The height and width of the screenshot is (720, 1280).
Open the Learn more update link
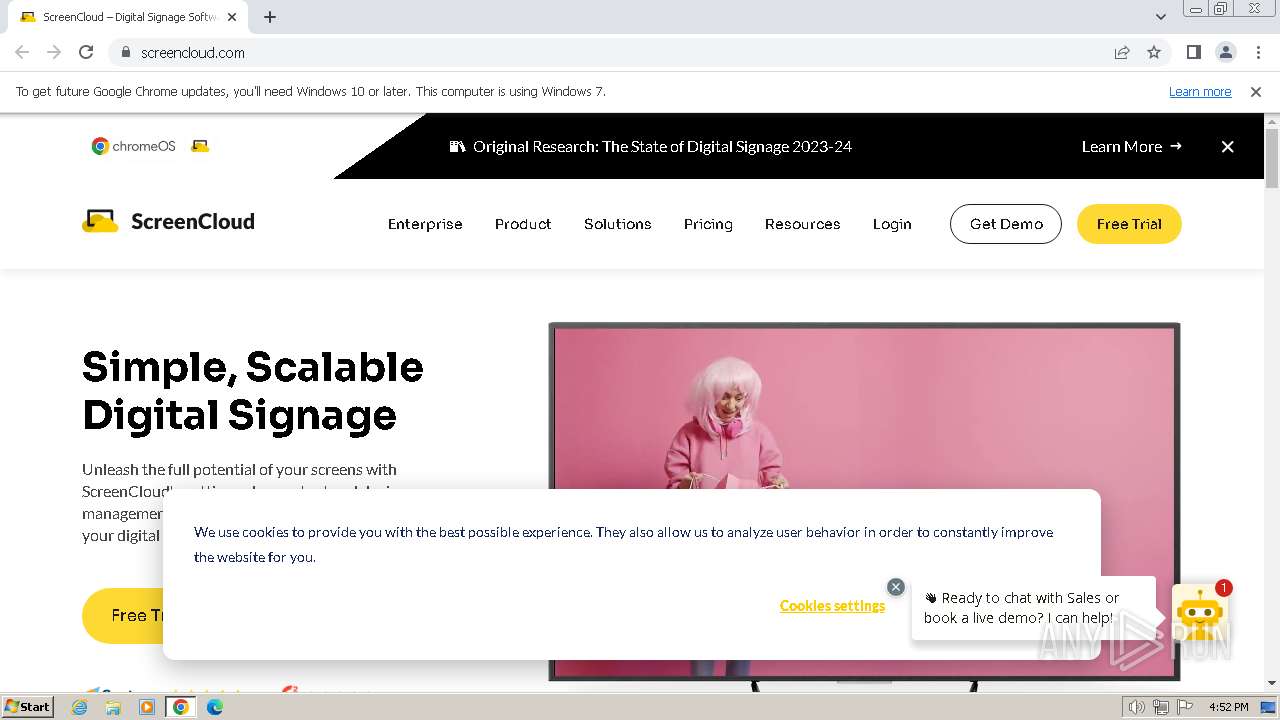(x=1200, y=91)
